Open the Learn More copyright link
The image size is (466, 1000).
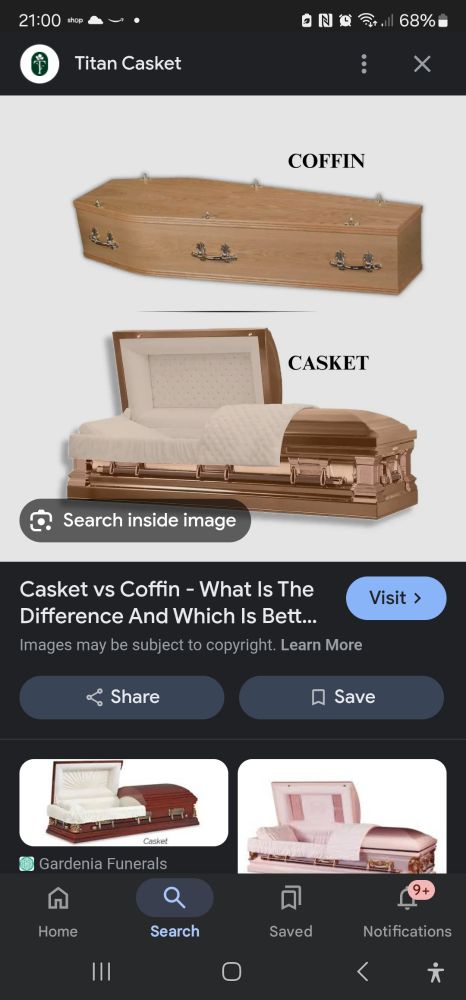[x=321, y=645]
